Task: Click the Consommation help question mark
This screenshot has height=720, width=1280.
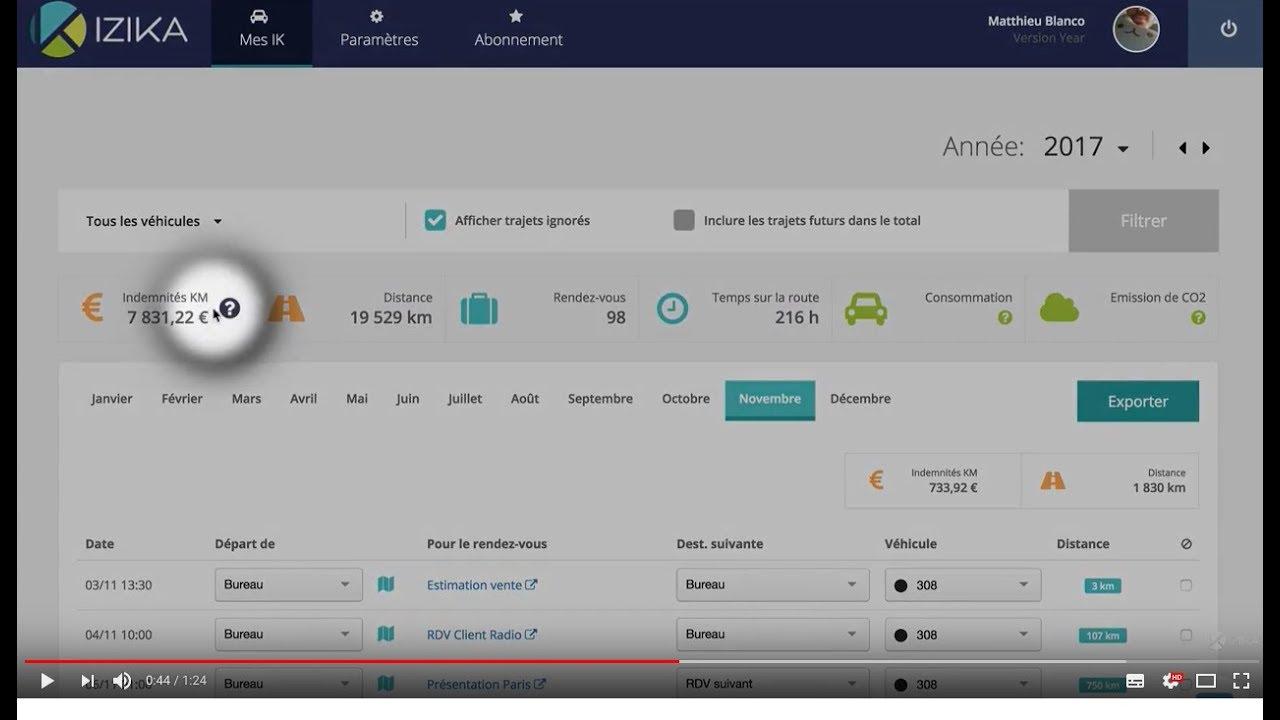Action: (x=1005, y=318)
